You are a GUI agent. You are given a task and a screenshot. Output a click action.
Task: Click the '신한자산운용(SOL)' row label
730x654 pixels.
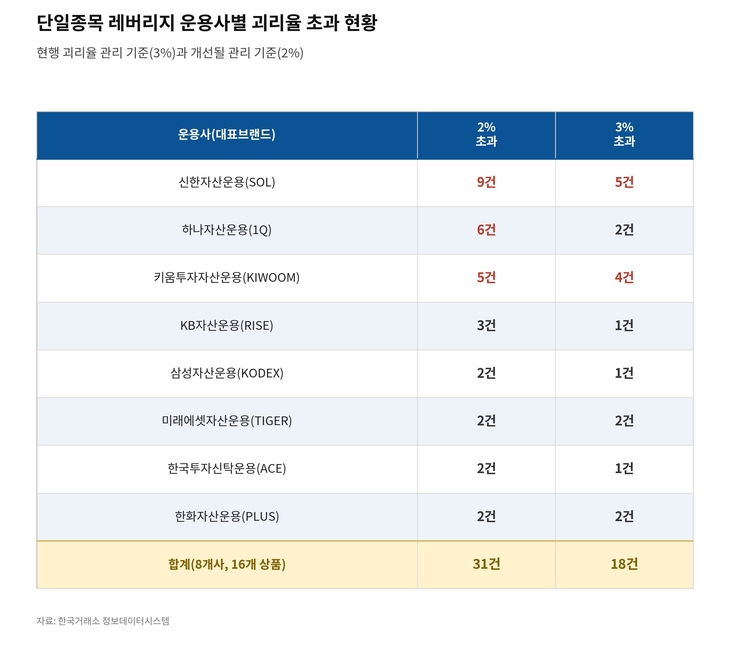tap(227, 182)
